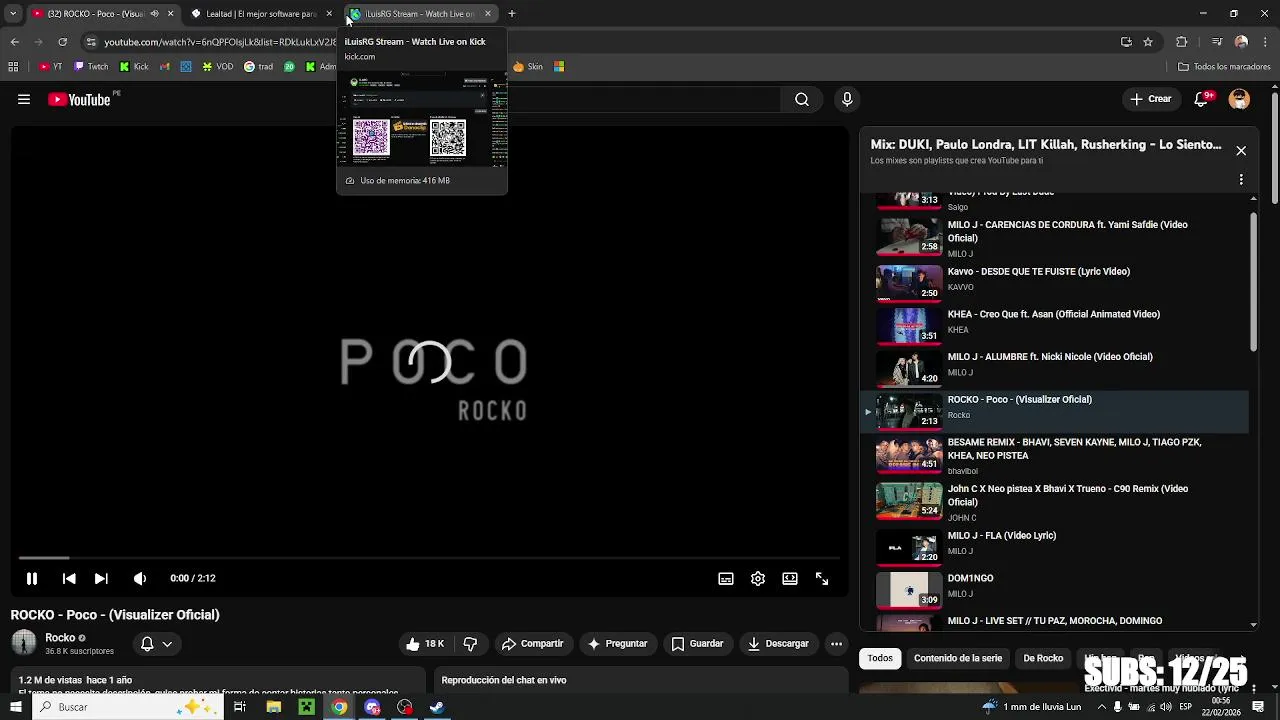Open a new browser tab

(512, 14)
